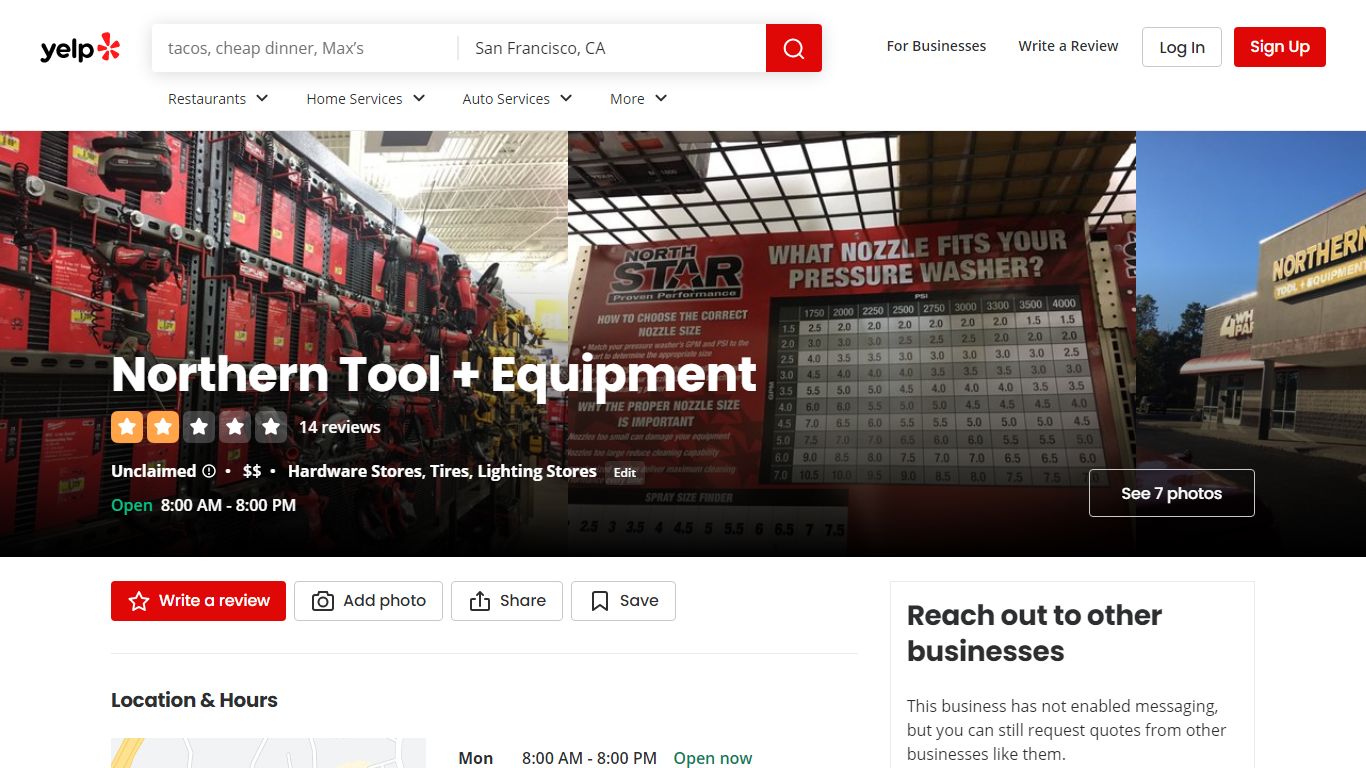Open the Lighting Stores category link
Screen dimensions: 1366x768
pos(537,471)
